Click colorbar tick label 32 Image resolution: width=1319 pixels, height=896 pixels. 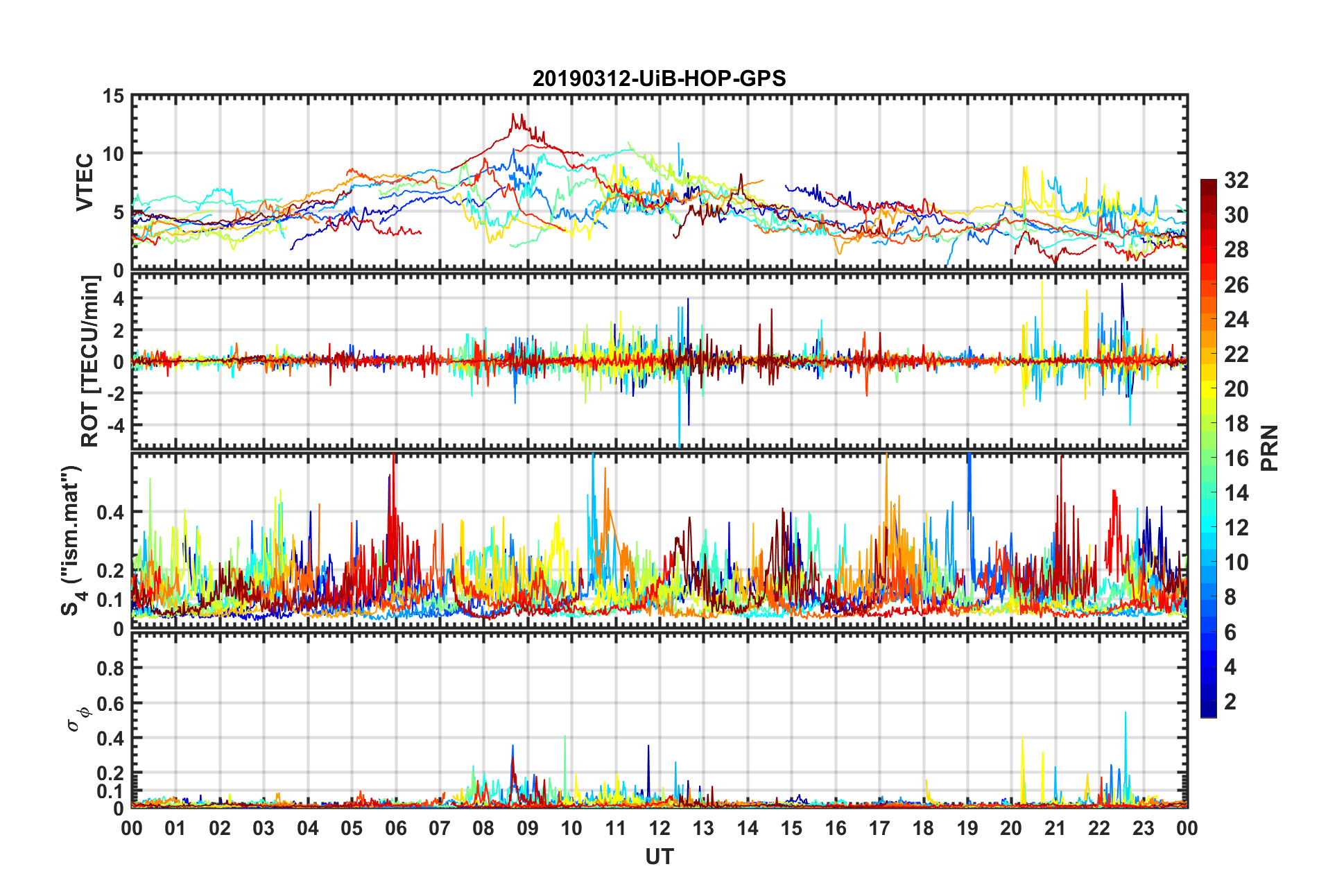[x=1236, y=180]
